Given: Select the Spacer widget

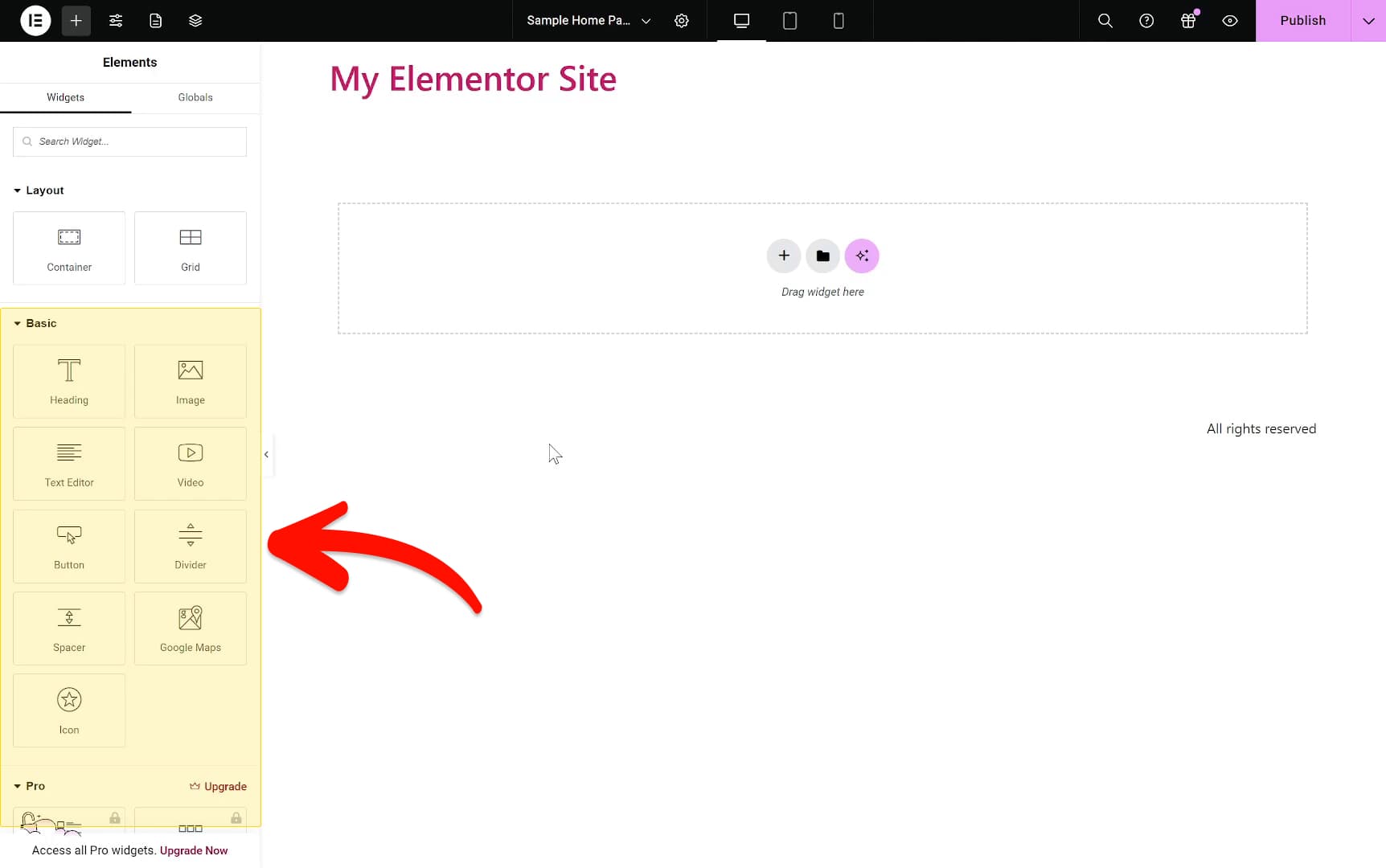Looking at the screenshot, I should tap(69, 628).
